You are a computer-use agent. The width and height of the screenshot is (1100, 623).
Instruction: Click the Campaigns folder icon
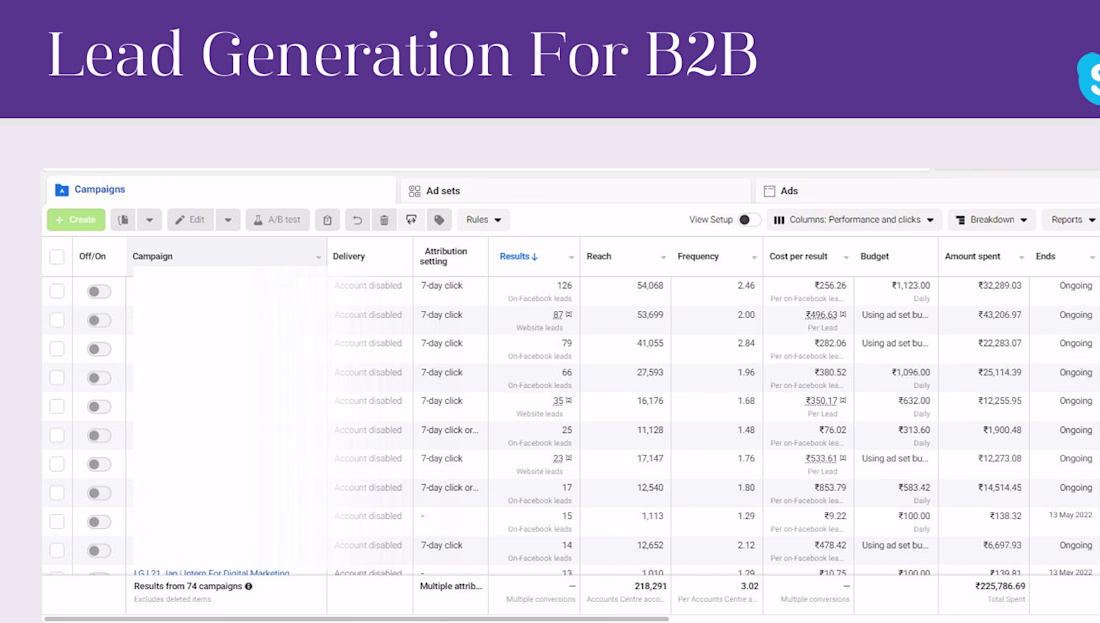(62, 189)
